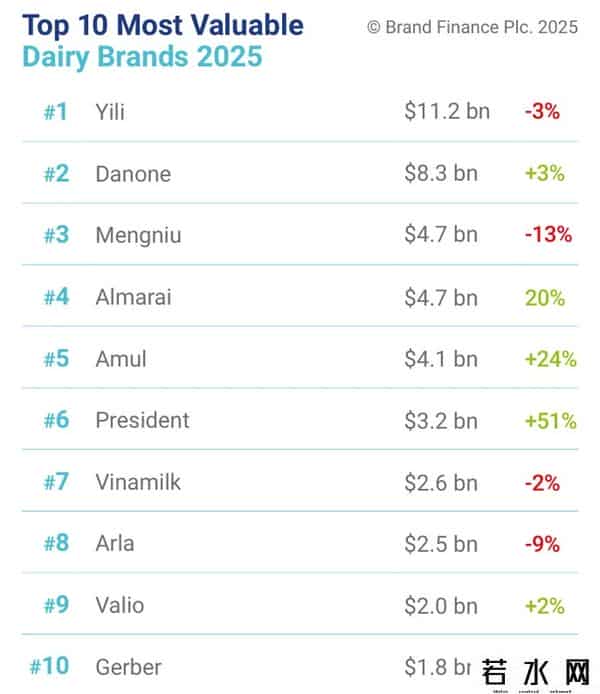
Task: Select the Yili brand name
Action: (x=109, y=111)
